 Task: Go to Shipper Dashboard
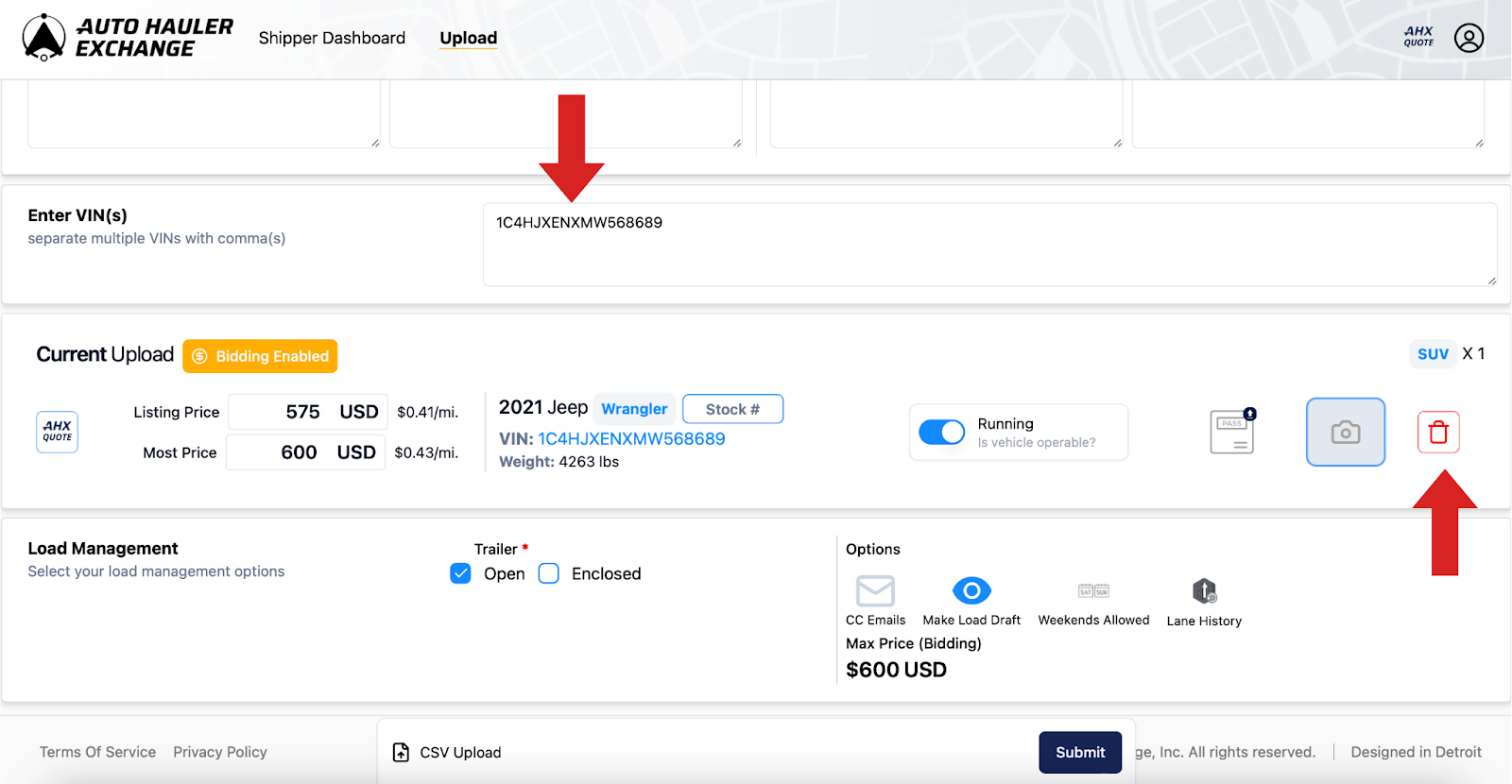332,38
